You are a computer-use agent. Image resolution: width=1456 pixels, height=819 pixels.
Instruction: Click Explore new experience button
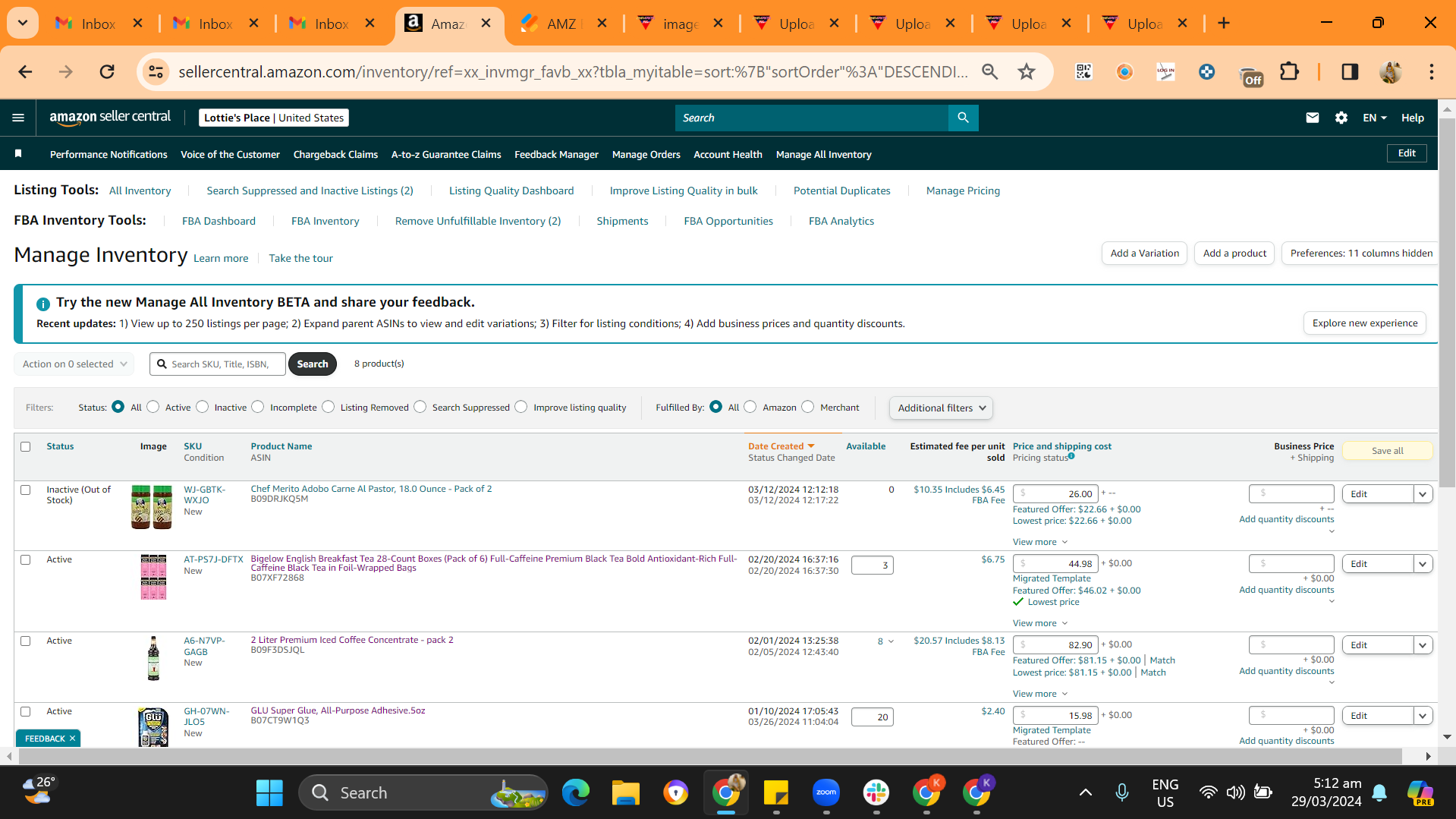click(x=1364, y=323)
